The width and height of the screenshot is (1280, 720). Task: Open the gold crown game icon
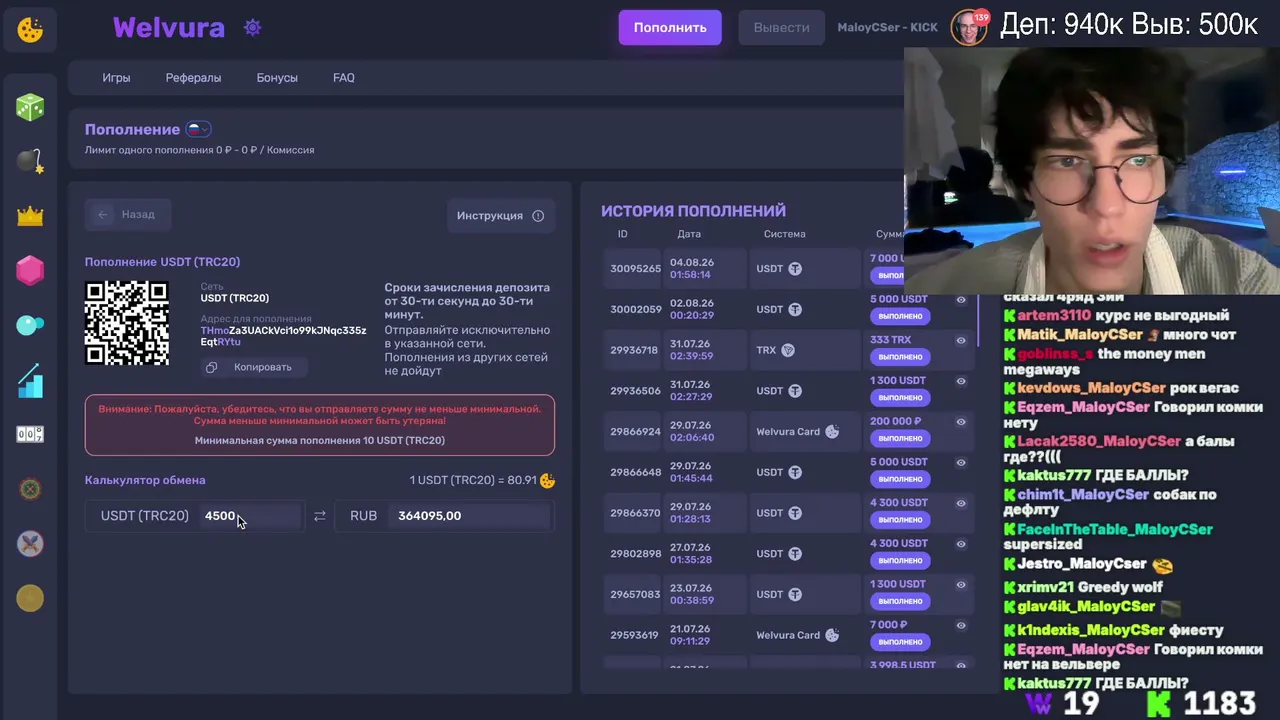pos(30,216)
